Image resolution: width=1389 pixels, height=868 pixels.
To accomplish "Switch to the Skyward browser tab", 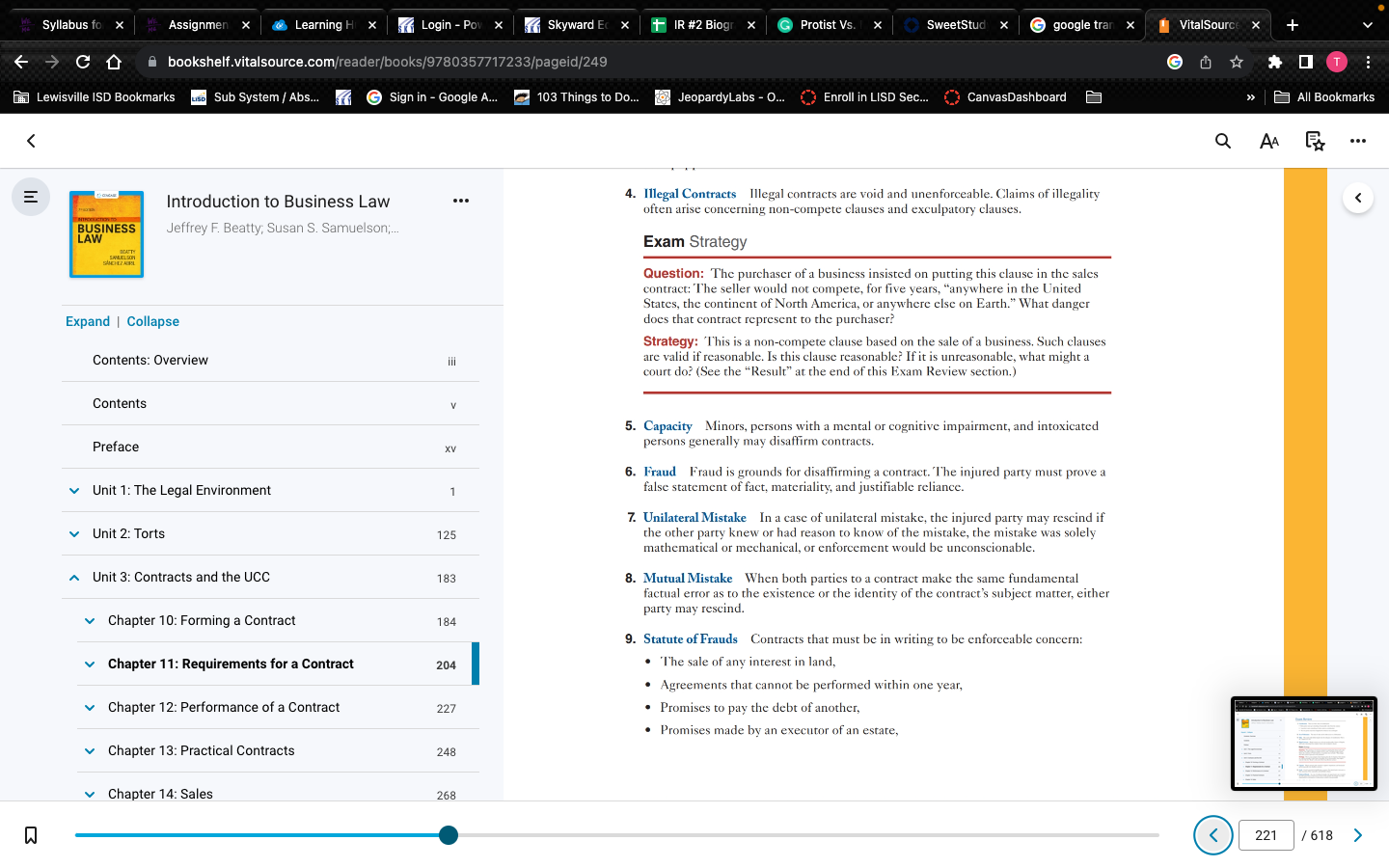I will pyautogui.click(x=577, y=25).
